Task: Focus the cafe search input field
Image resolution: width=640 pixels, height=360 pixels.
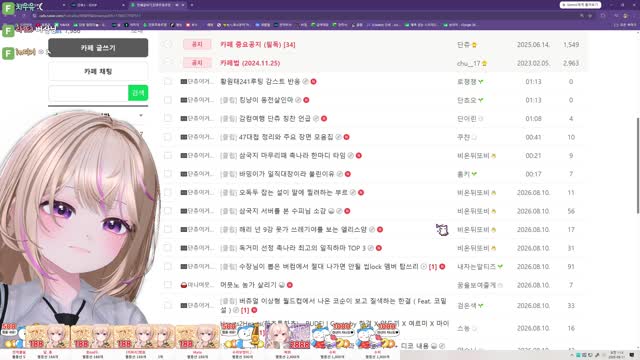Action: tap(88, 93)
